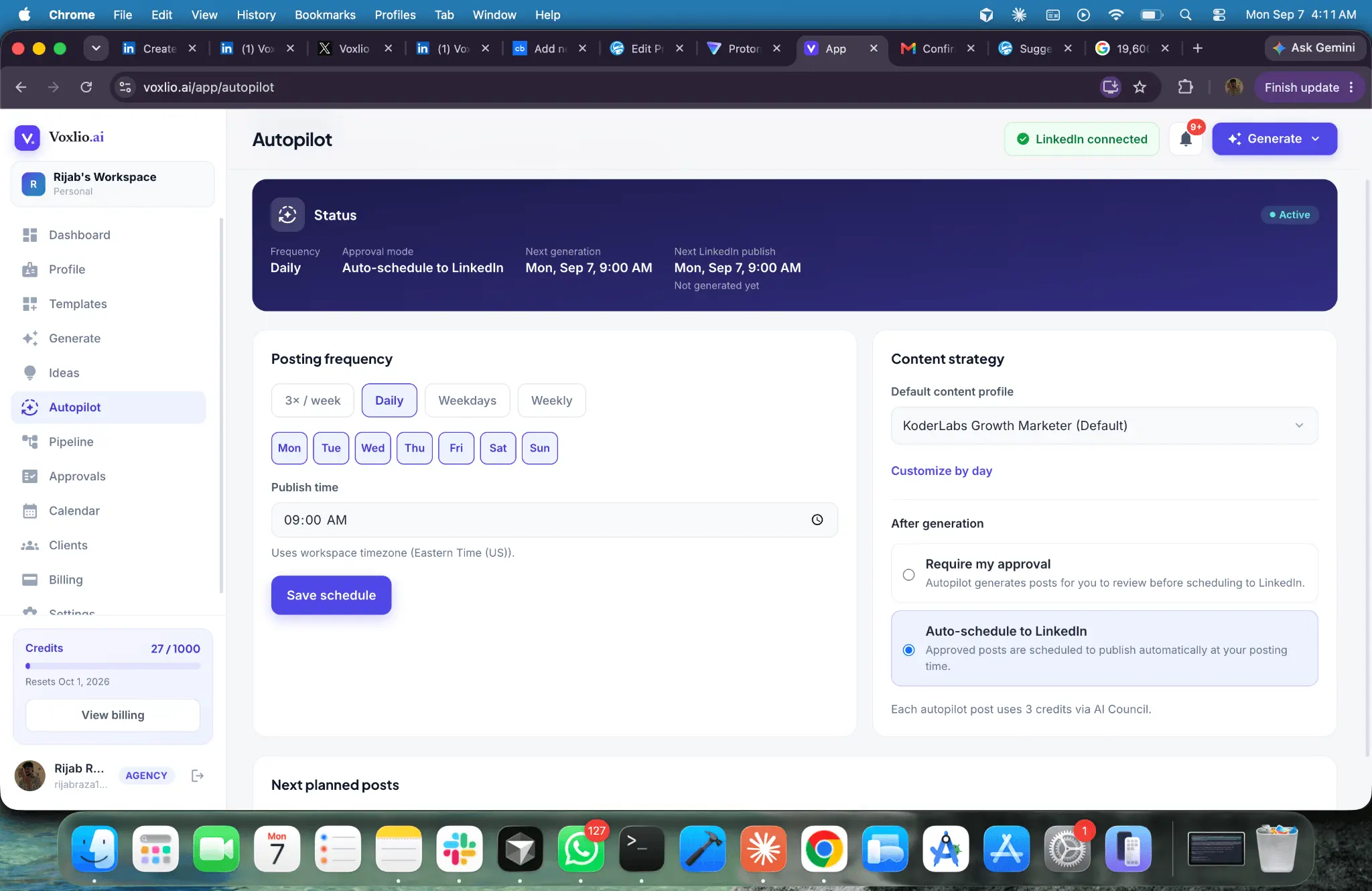Open Finish update menu

(x=1309, y=87)
